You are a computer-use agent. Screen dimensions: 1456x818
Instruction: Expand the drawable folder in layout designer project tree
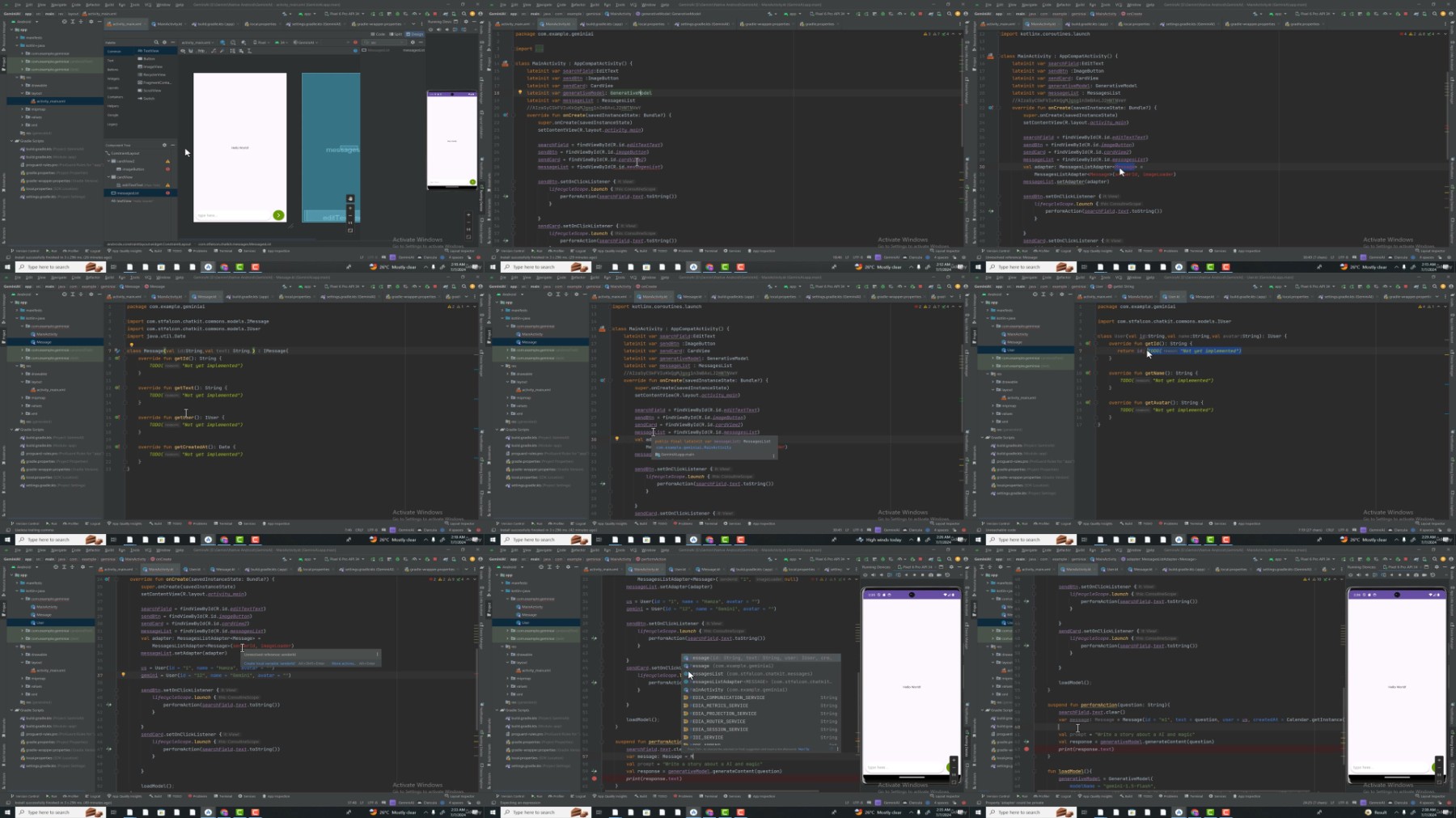click(23, 85)
